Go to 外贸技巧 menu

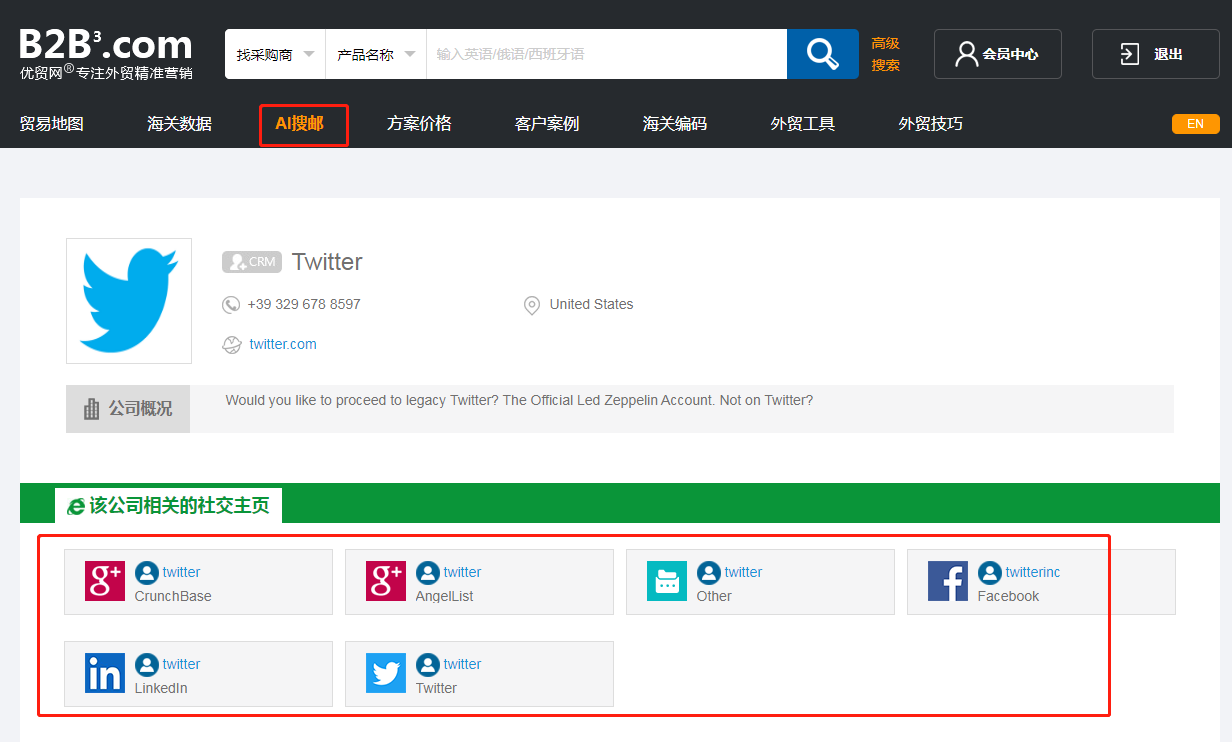point(931,124)
